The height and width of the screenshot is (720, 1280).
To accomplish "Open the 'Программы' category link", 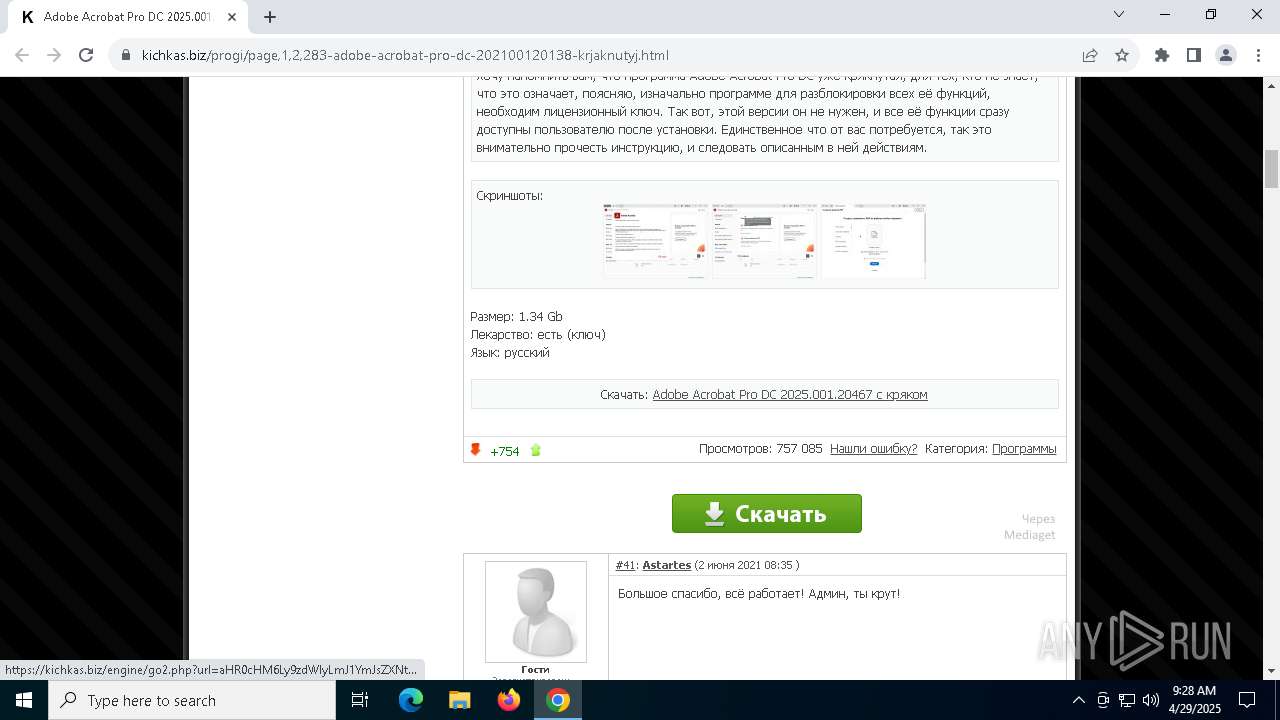I will pyautogui.click(x=1024, y=449).
